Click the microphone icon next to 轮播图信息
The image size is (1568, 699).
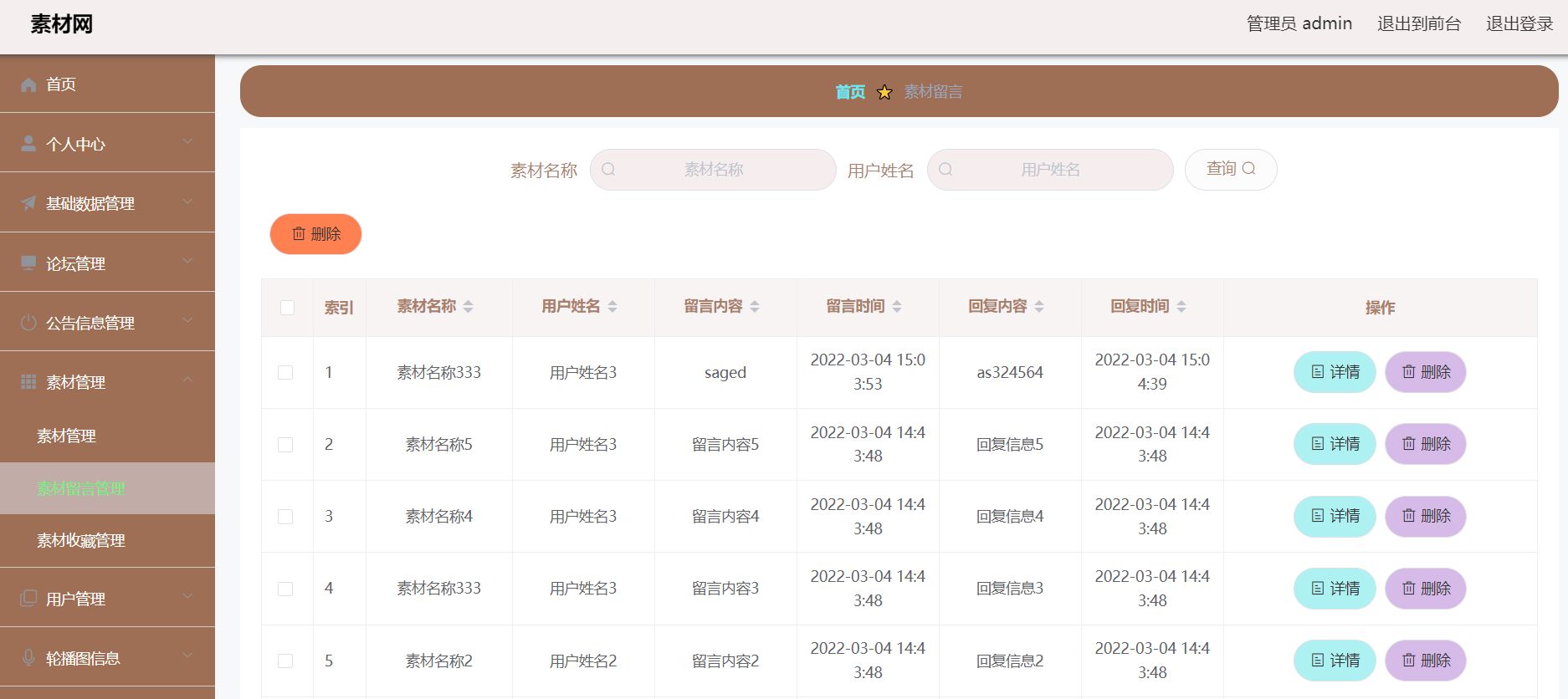point(28,658)
